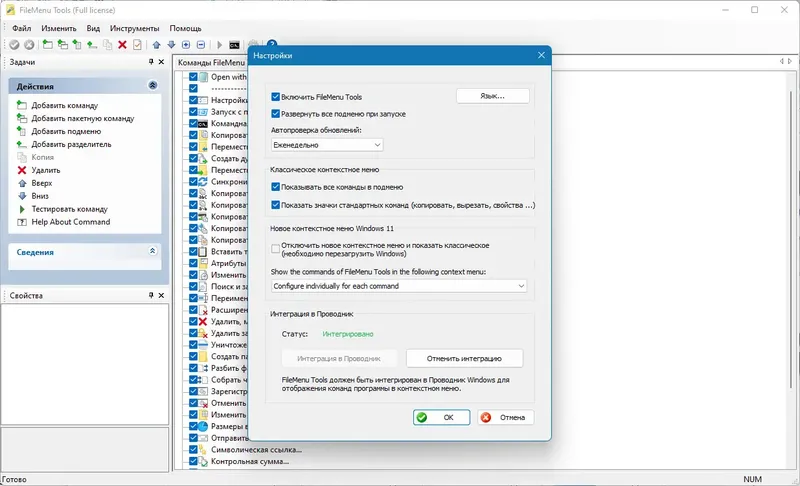Click the blue Move up arrow toolbar icon
Image resolution: width=800 pixels, height=486 pixels.
click(x=156, y=45)
